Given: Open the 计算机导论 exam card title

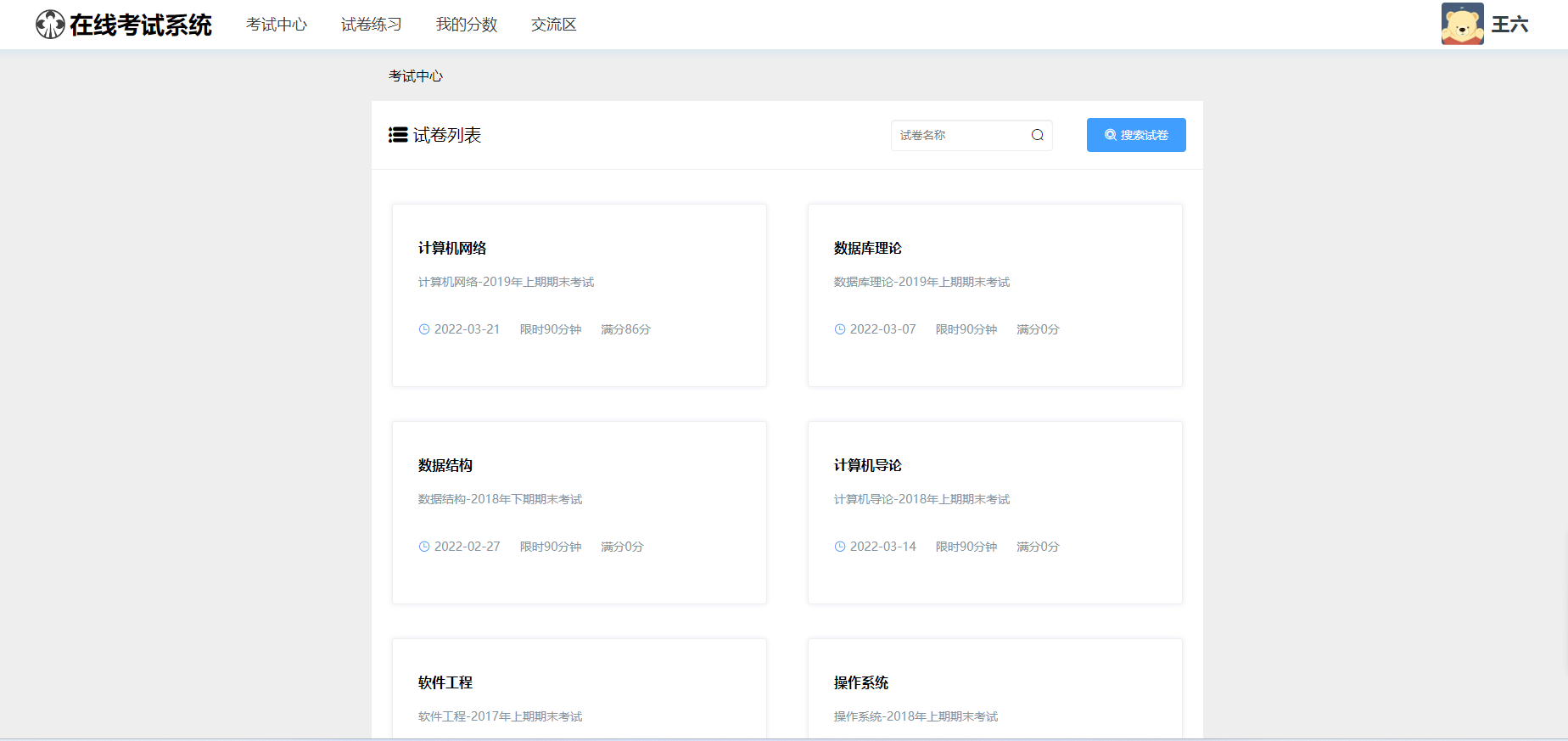Looking at the screenshot, I should click(x=868, y=465).
